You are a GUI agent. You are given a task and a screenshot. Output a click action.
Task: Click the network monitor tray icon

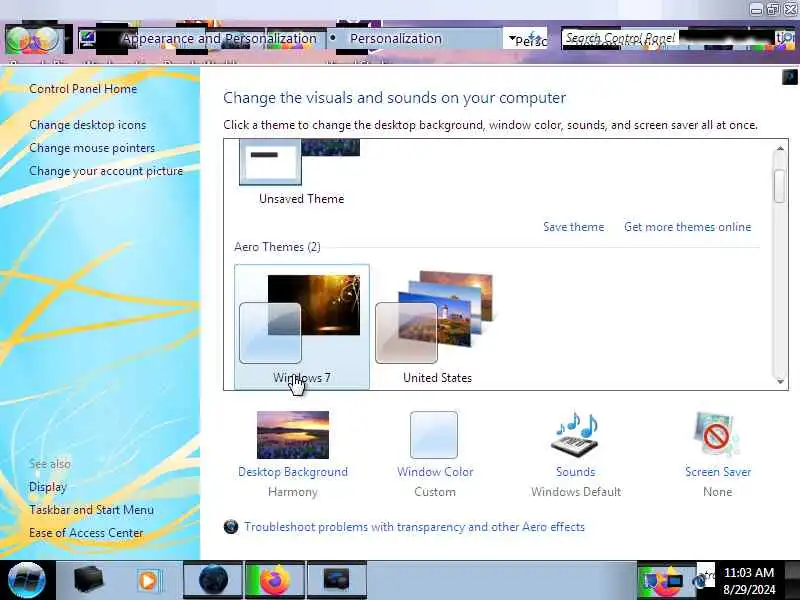click(x=675, y=581)
